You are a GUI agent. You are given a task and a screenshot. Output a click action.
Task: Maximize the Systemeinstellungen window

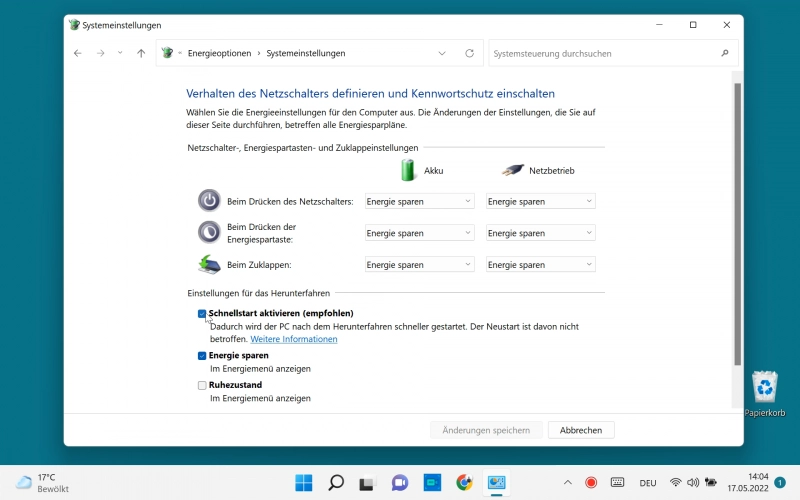(693, 24)
